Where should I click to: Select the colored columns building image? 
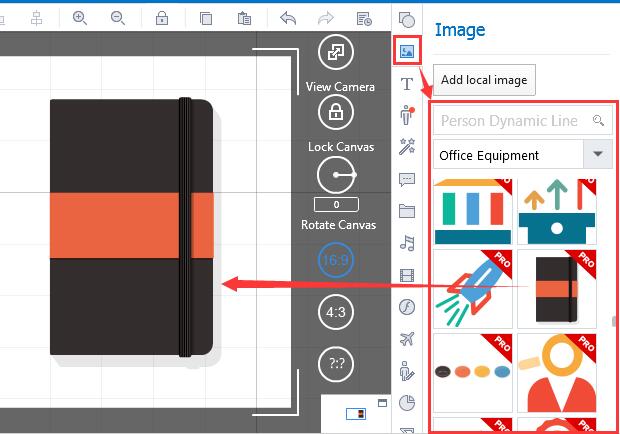point(473,211)
